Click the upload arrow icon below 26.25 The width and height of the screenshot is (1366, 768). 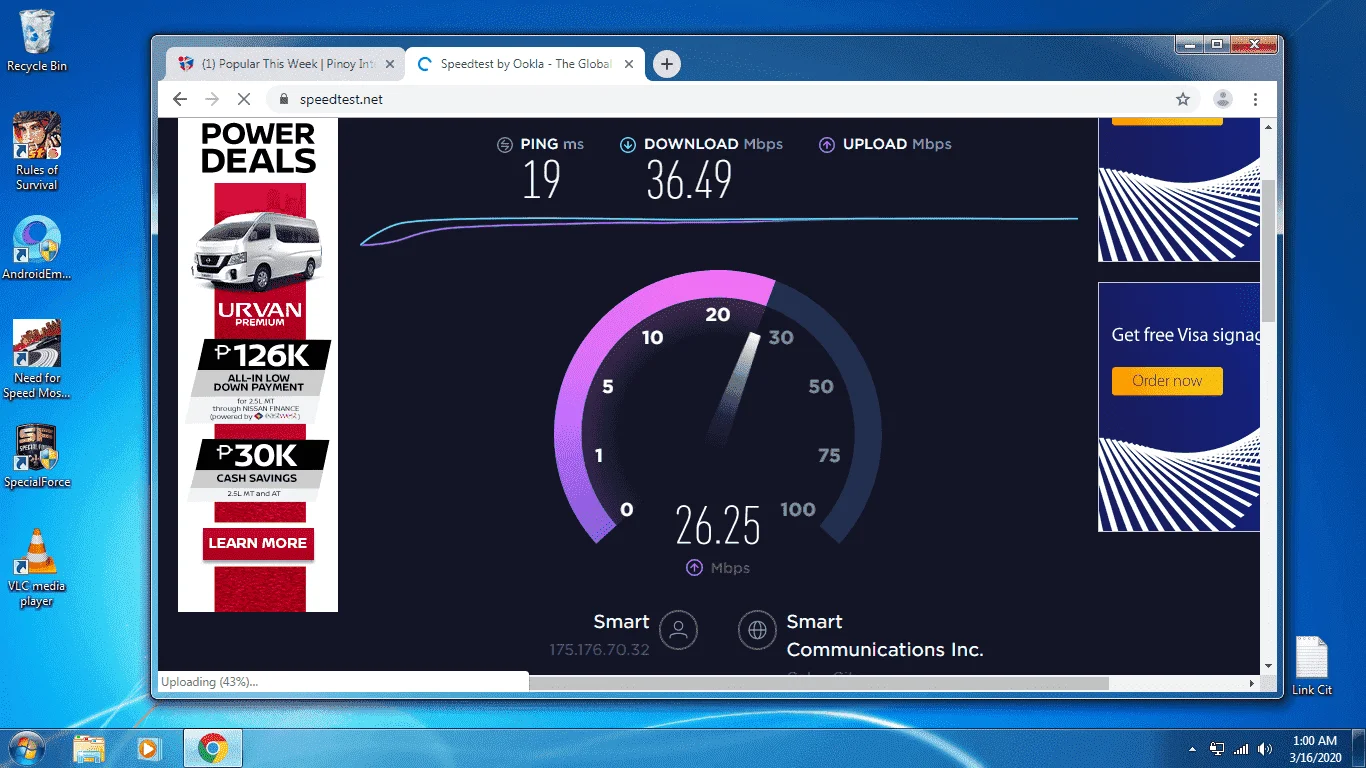[694, 568]
